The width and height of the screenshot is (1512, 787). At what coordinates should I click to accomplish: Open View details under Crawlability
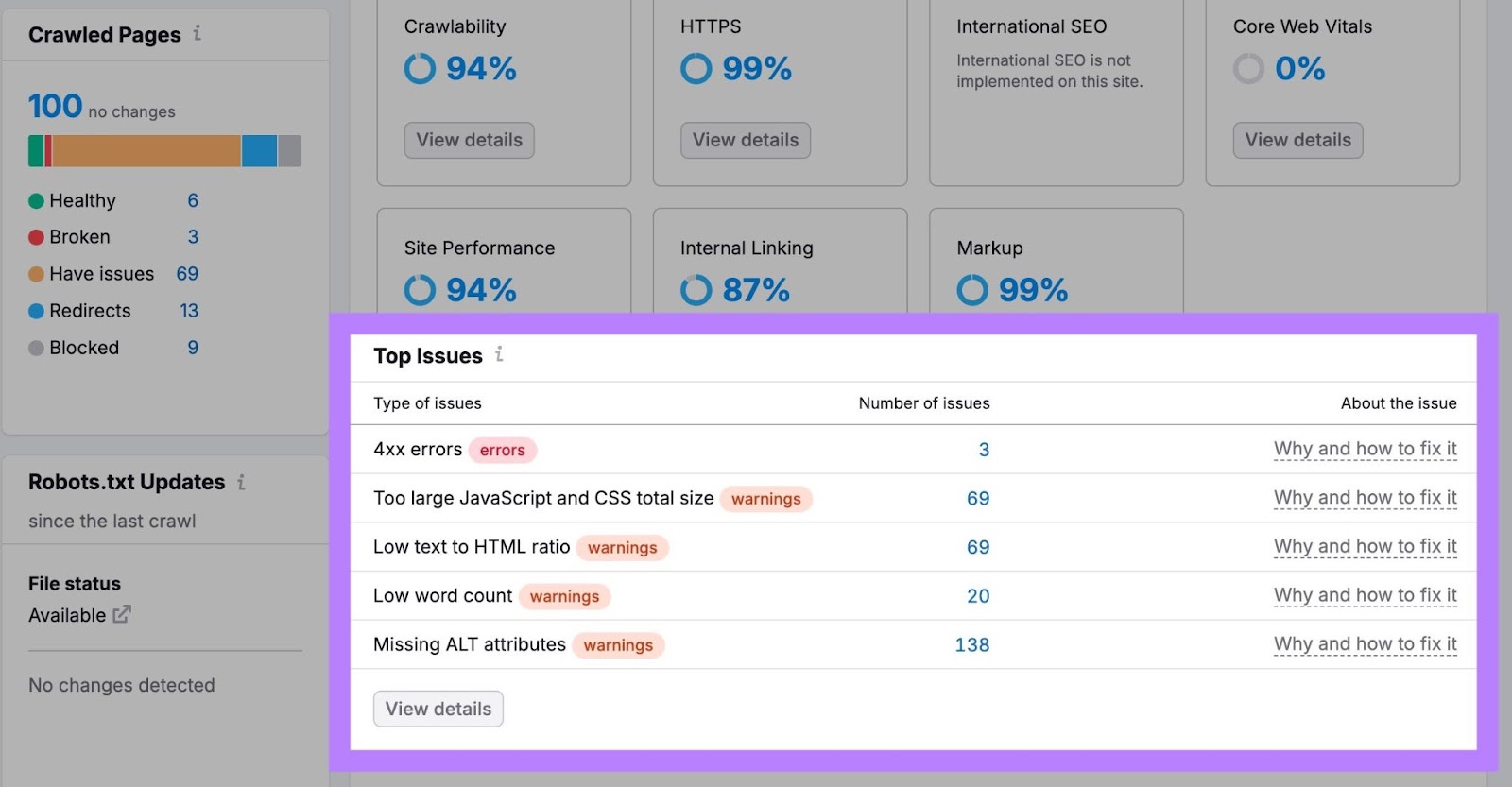[469, 140]
